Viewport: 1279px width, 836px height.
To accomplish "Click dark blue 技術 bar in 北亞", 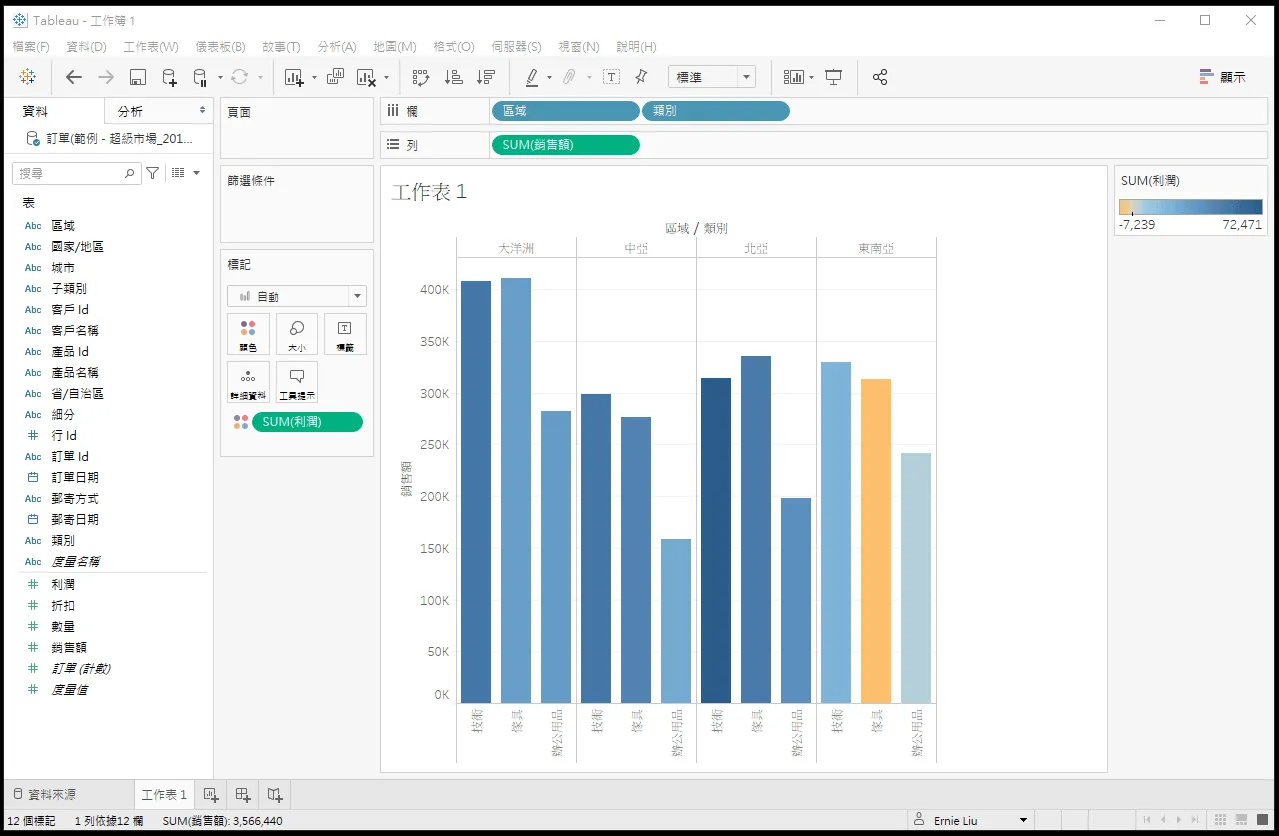I will click(x=716, y=540).
